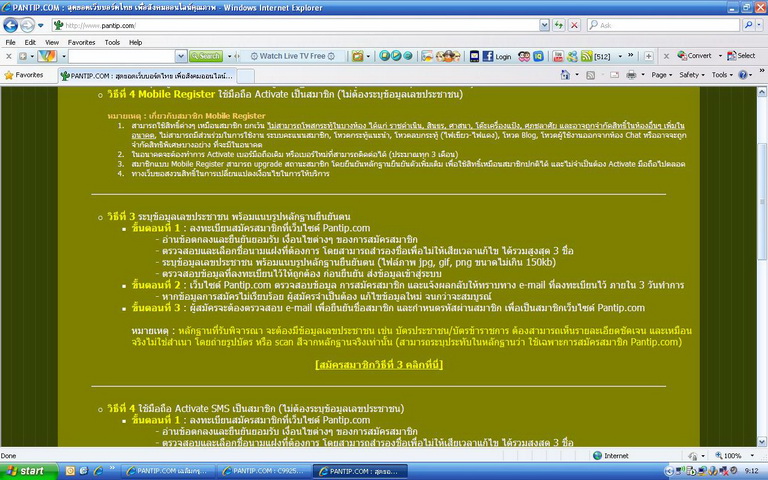Expand the RSS [512] dropdown arrow
The width and height of the screenshot is (768, 480).
click(620, 56)
